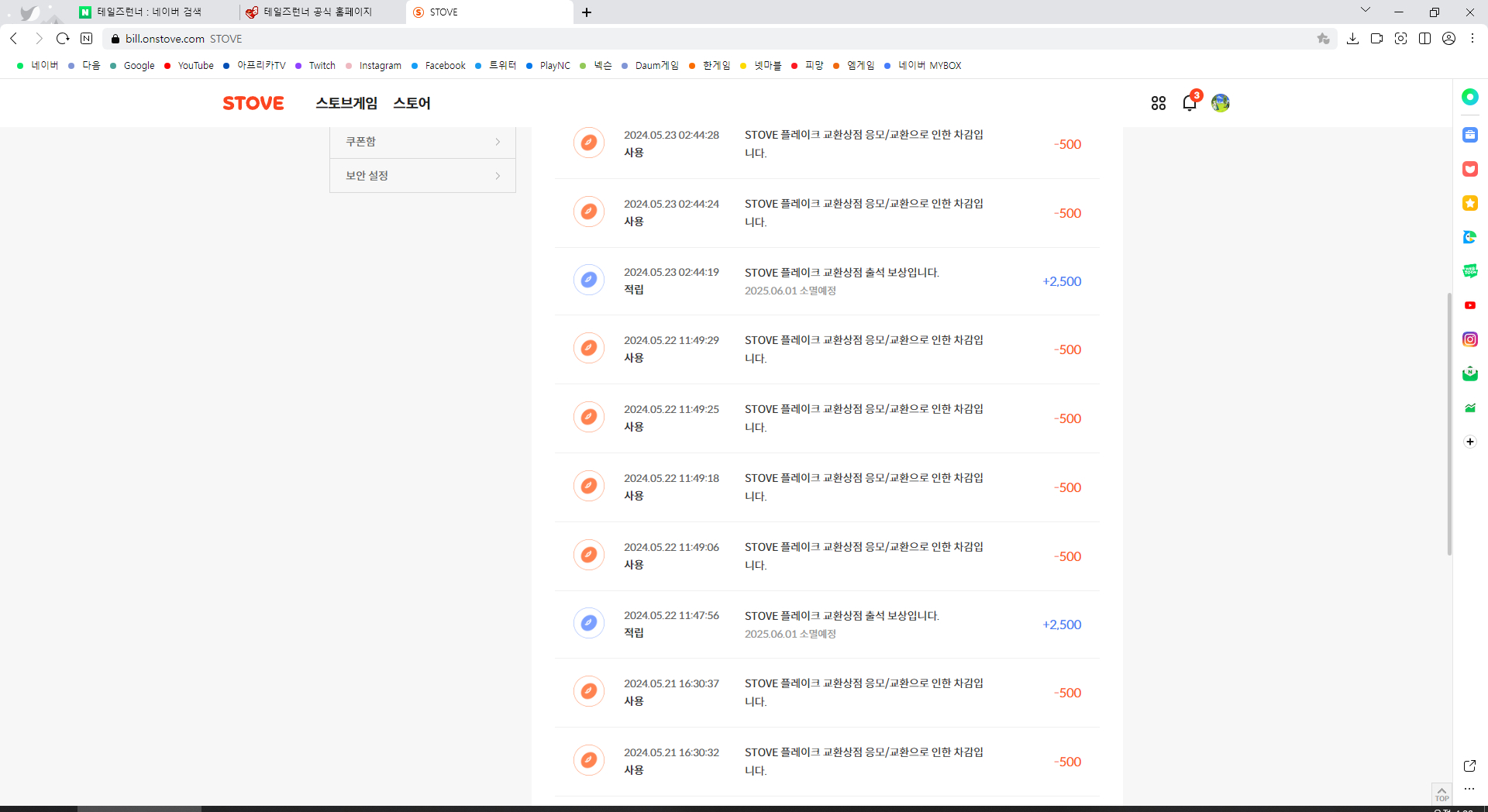Screen dimensions: 1488x812
Task: Select the STOVE browser tab
Action: point(488,12)
